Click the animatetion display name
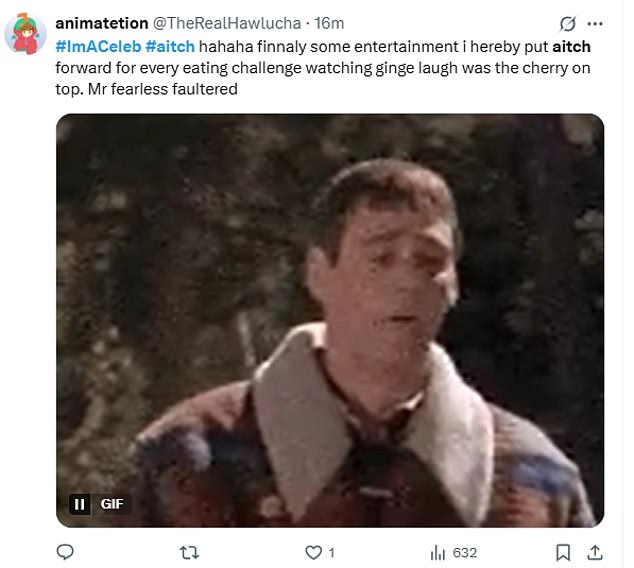This screenshot has height=568, width=634. 102,23
